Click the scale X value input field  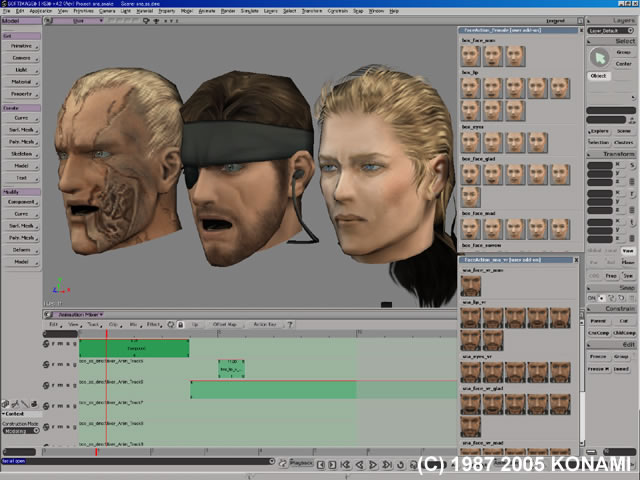(600, 165)
